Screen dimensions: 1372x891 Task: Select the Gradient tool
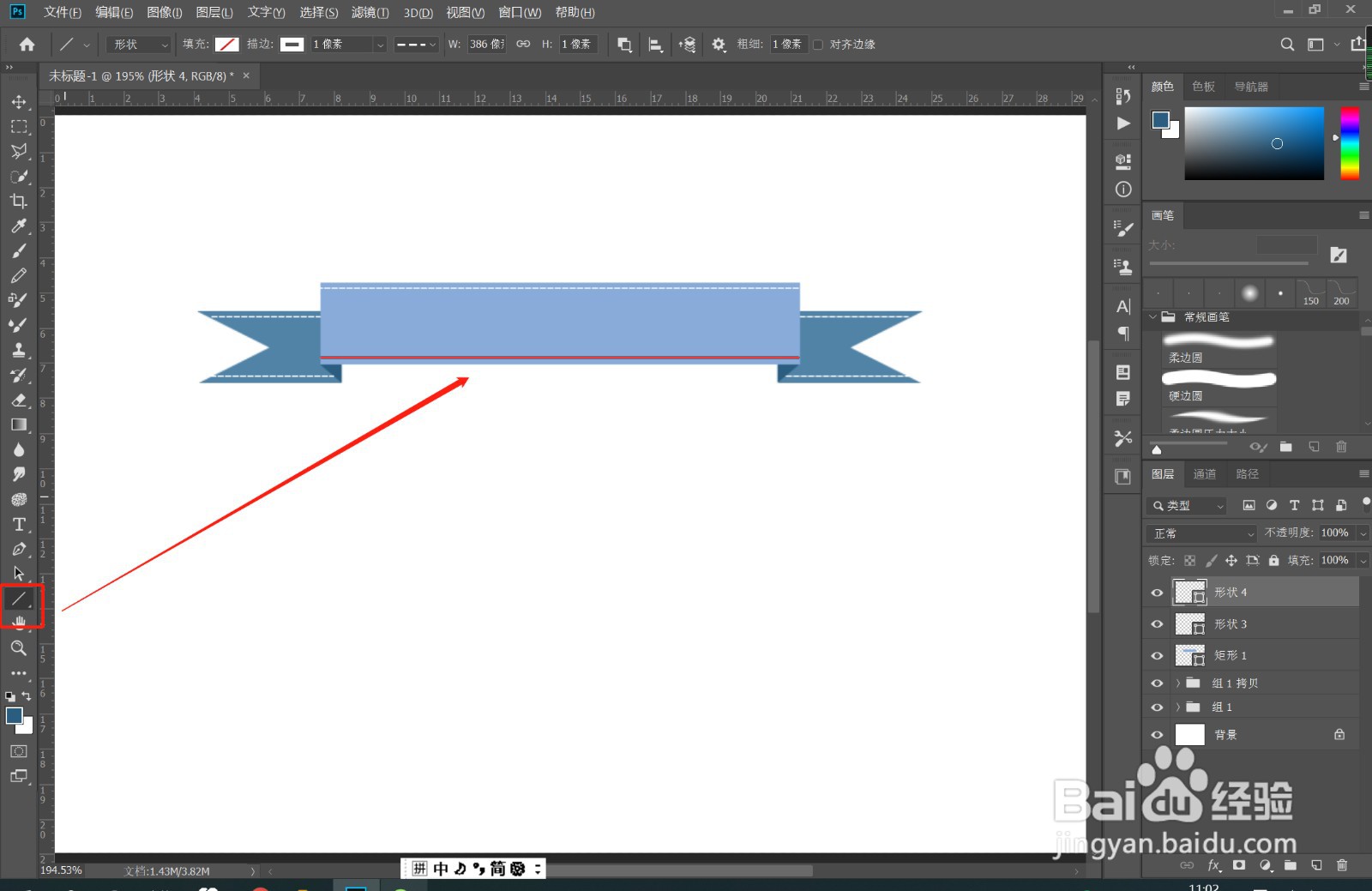[19, 424]
